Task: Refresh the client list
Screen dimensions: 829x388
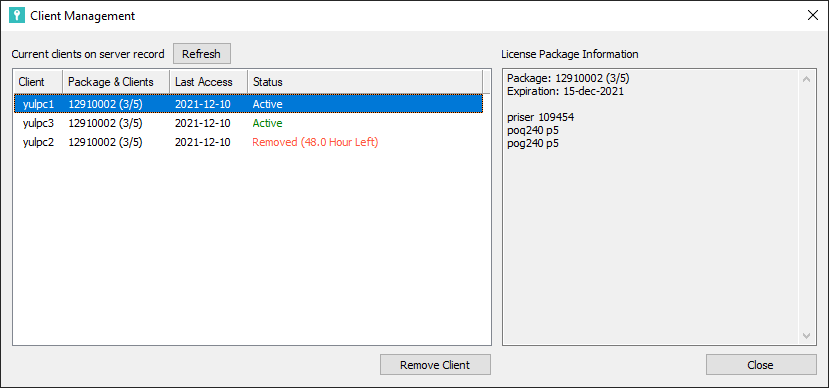Action: [x=201, y=54]
